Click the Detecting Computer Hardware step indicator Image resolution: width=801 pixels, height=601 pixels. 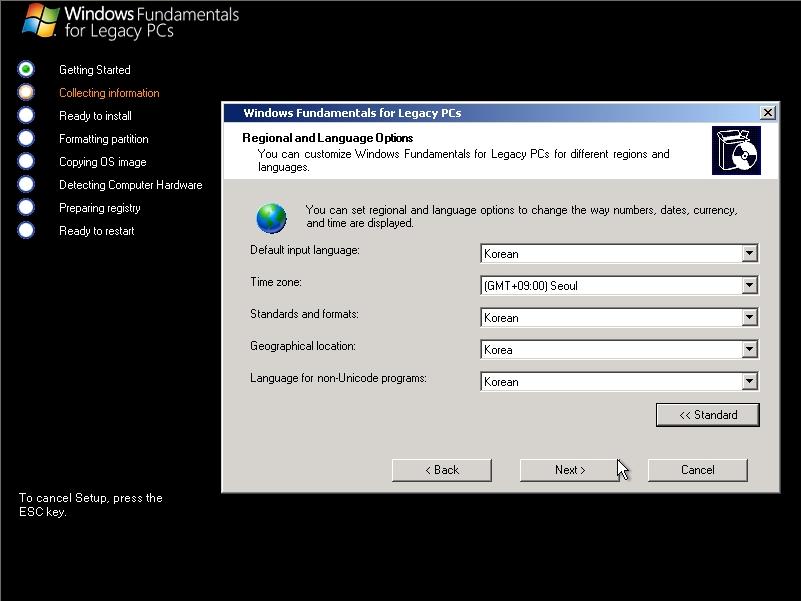point(26,184)
